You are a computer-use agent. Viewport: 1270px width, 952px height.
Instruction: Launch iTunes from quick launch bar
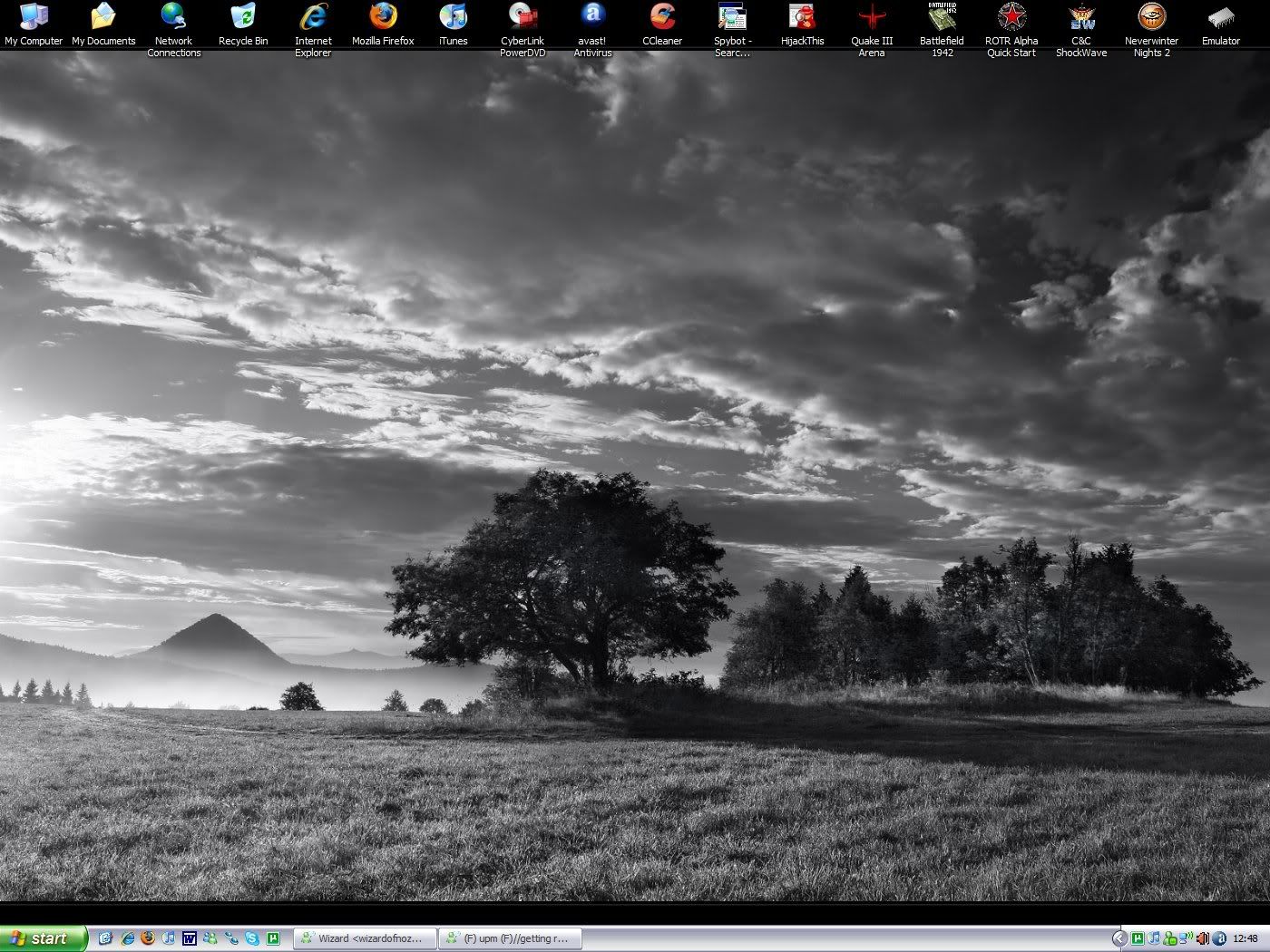[169, 938]
